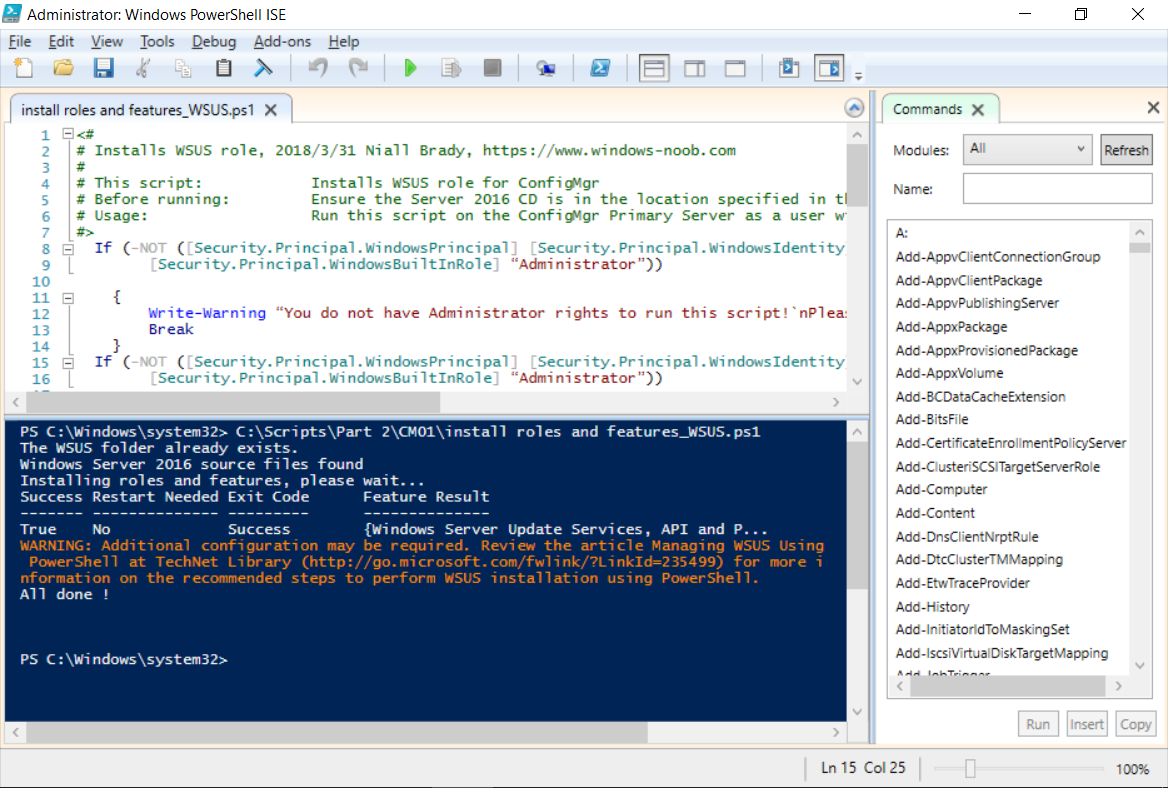Image resolution: width=1168 pixels, height=788 pixels.
Task: Collapse the brace block on line 11
Action: click(x=68, y=298)
